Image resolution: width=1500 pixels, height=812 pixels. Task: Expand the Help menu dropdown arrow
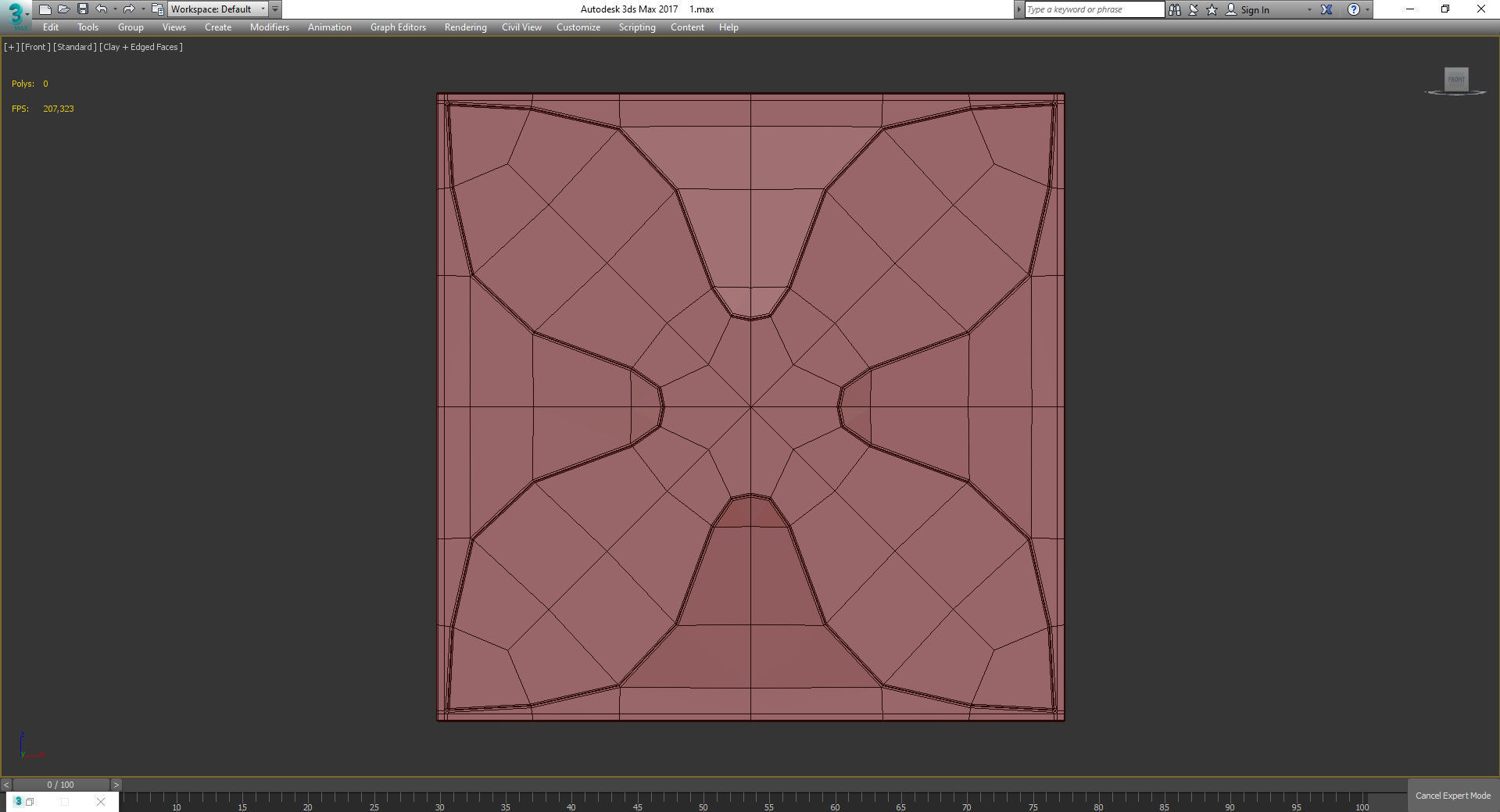coord(1367,10)
